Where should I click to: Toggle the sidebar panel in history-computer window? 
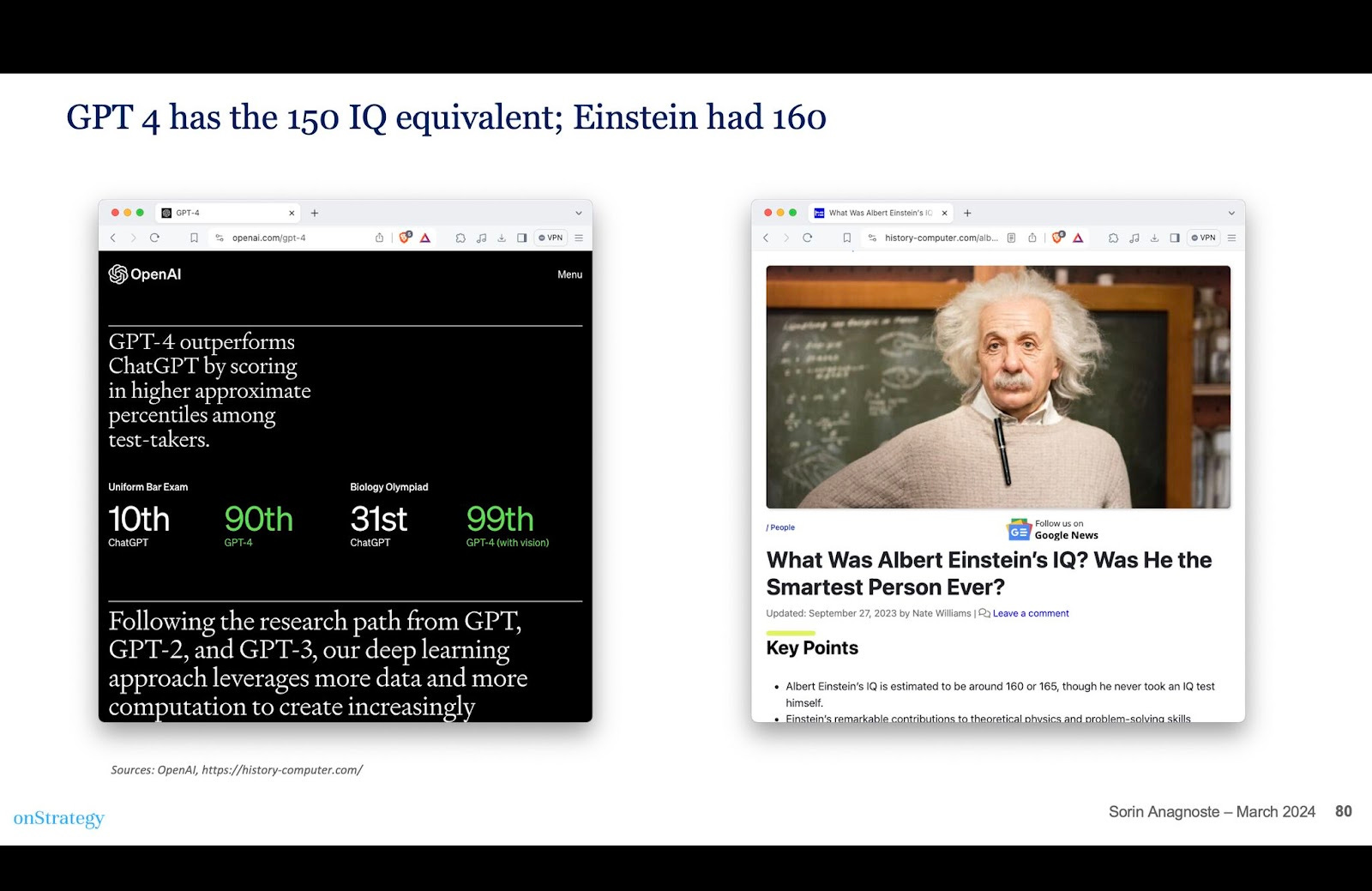click(1175, 238)
